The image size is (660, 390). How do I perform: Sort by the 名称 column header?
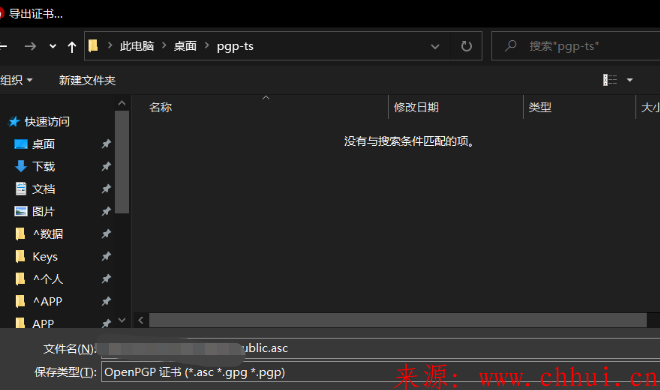161,107
